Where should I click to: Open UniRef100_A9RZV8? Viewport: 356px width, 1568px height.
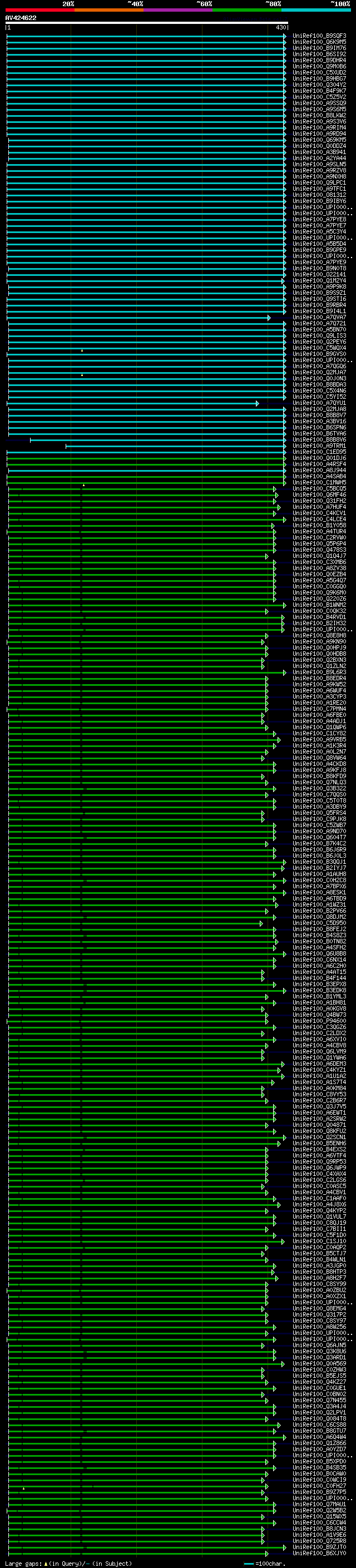[319, 170]
